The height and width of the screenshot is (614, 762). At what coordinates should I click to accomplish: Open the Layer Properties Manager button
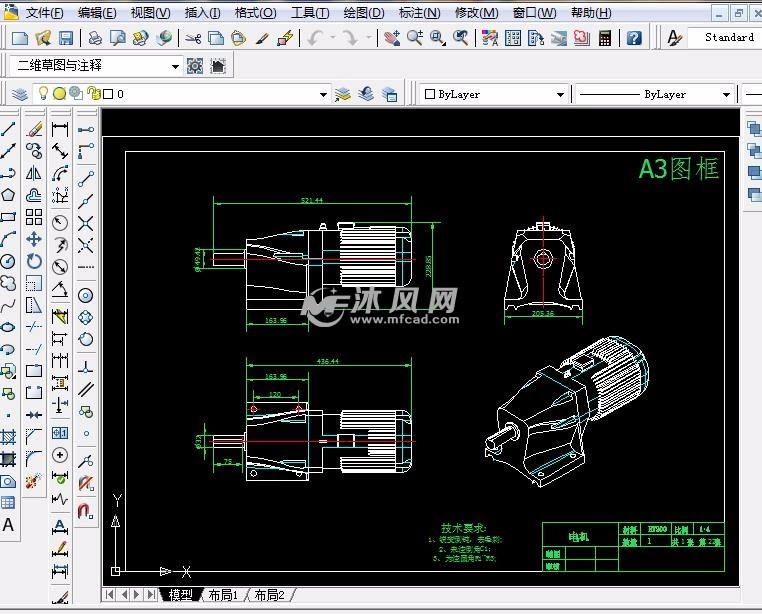coord(19,94)
